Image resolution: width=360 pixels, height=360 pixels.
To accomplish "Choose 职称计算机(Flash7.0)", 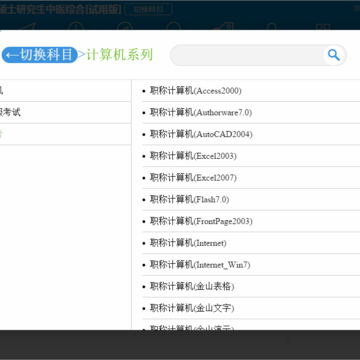I will 189,200.
